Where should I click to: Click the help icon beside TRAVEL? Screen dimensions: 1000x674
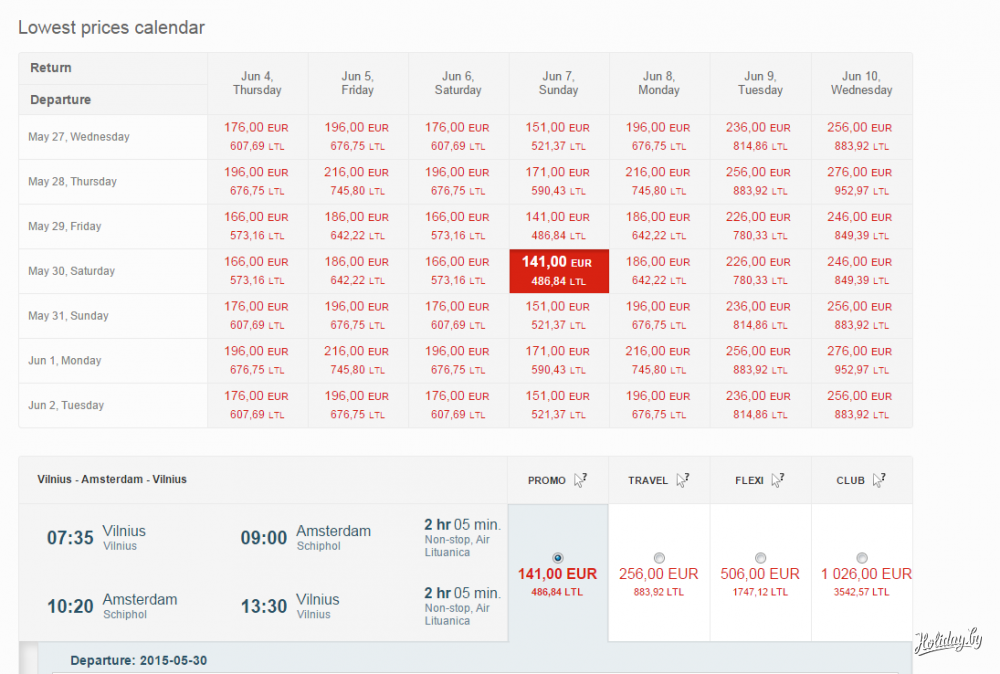682,480
